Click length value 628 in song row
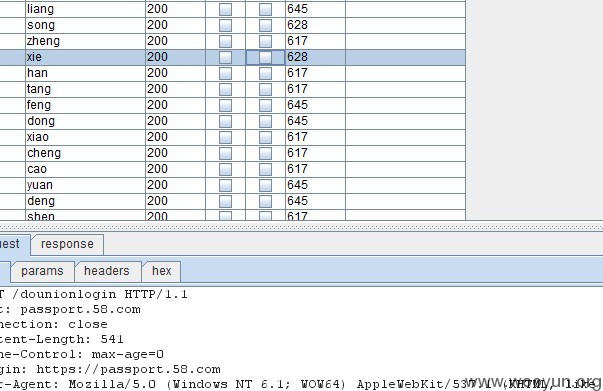Screen dimensions: 603x391 (x=297, y=25)
